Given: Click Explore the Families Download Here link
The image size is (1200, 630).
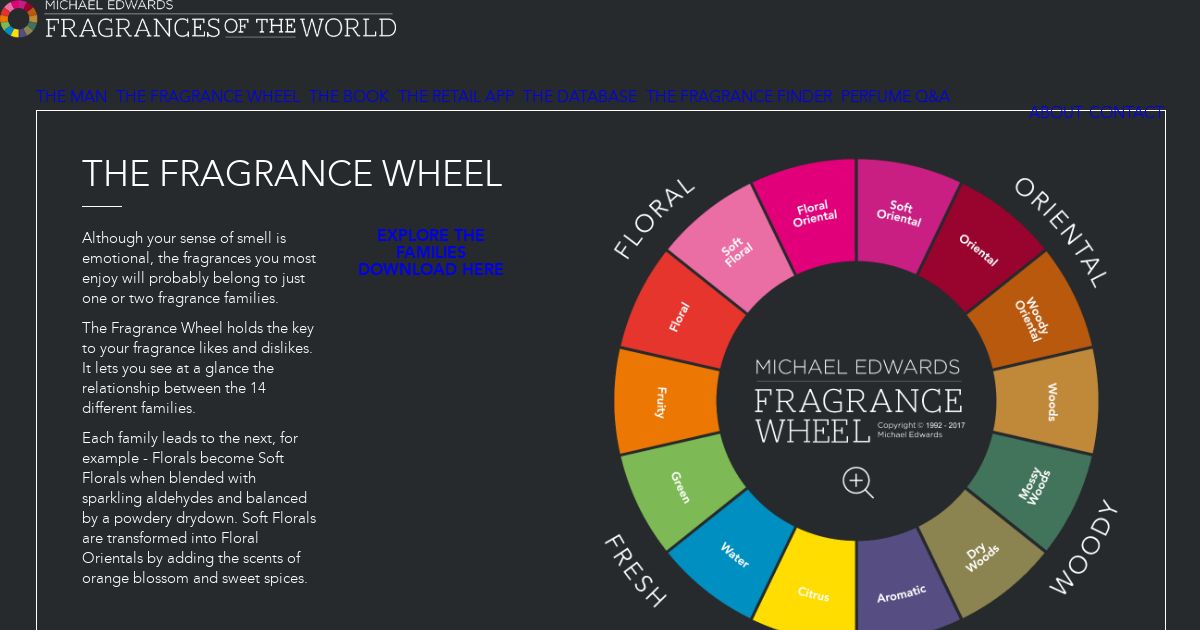Looking at the screenshot, I should click(x=431, y=252).
